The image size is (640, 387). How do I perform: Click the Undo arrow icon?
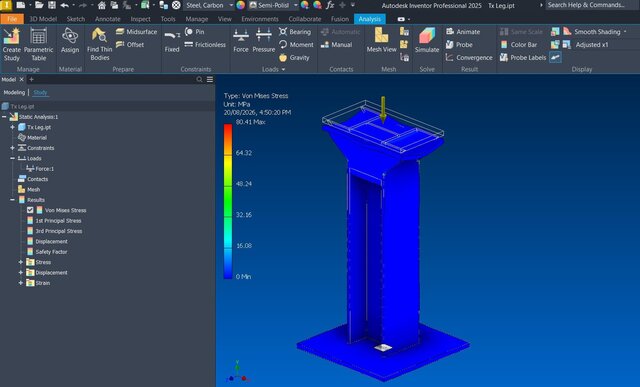(64, 5)
